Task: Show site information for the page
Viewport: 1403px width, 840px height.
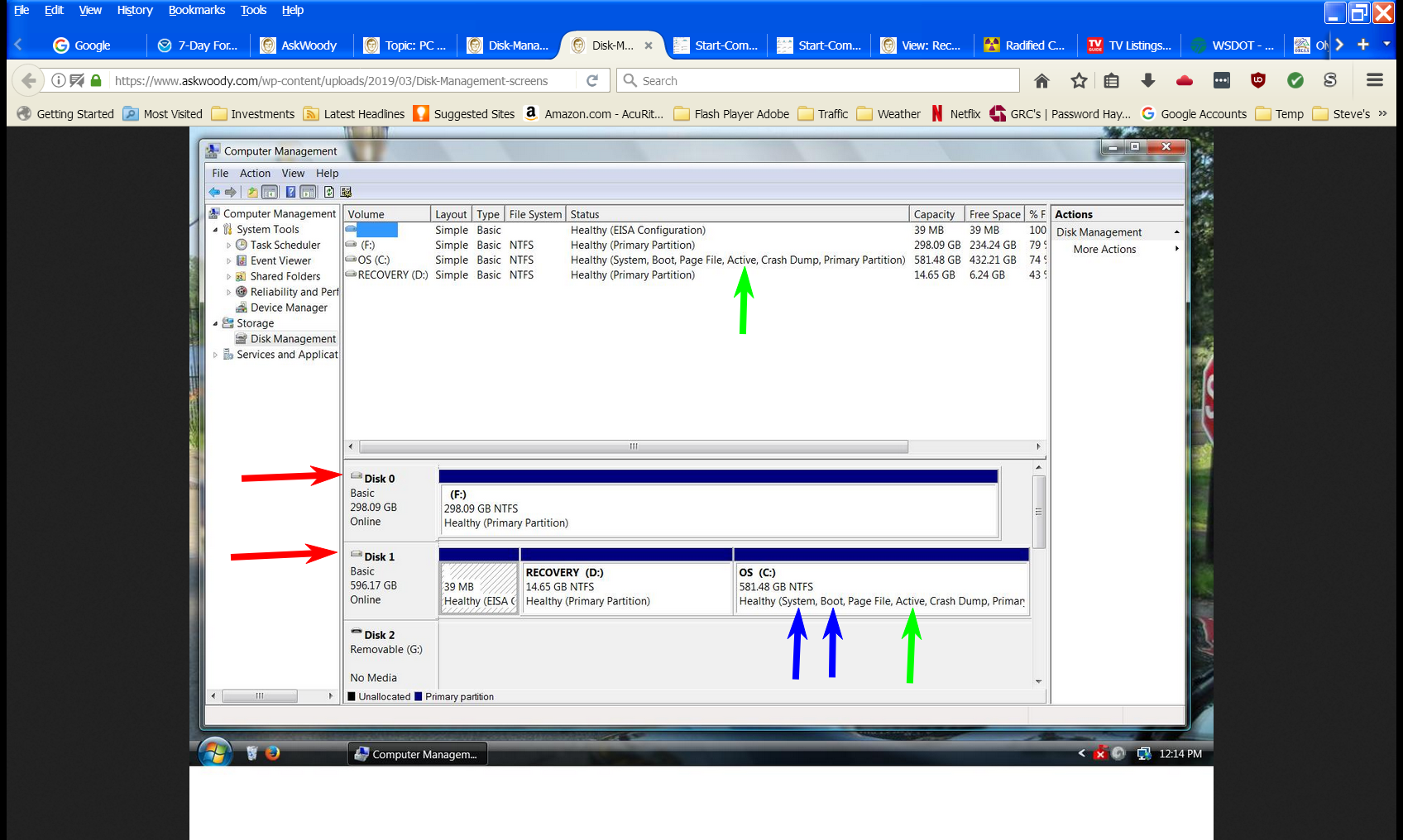Action: [x=59, y=81]
